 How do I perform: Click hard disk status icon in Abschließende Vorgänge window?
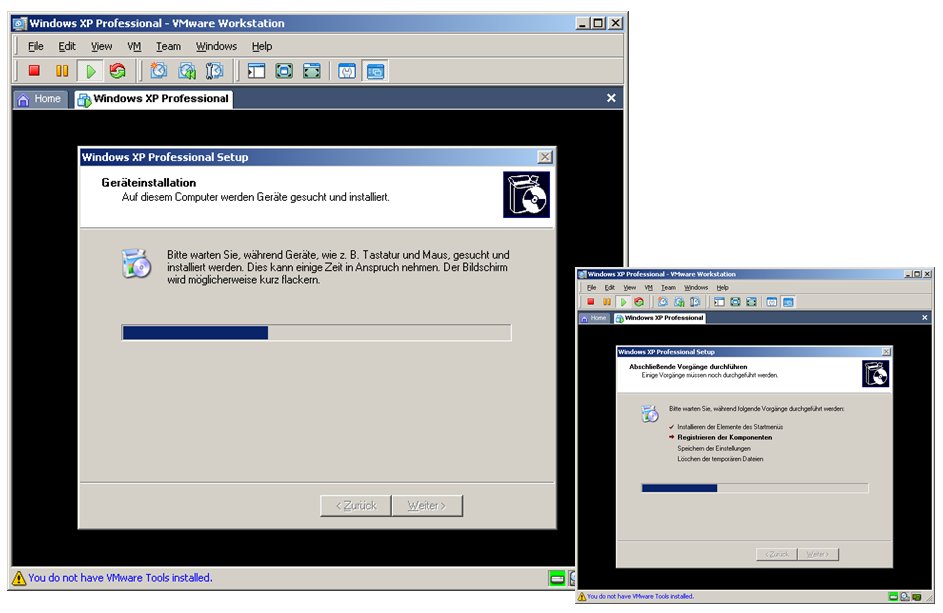pyautogui.click(x=894, y=597)
